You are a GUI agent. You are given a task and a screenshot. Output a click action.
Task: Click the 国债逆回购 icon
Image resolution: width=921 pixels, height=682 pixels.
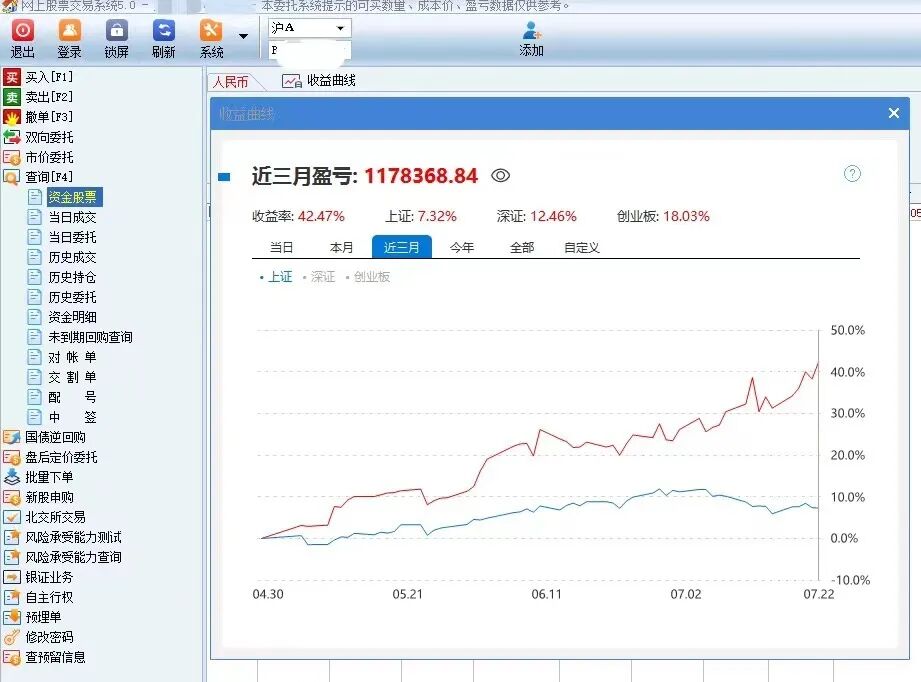click(12, 437)
